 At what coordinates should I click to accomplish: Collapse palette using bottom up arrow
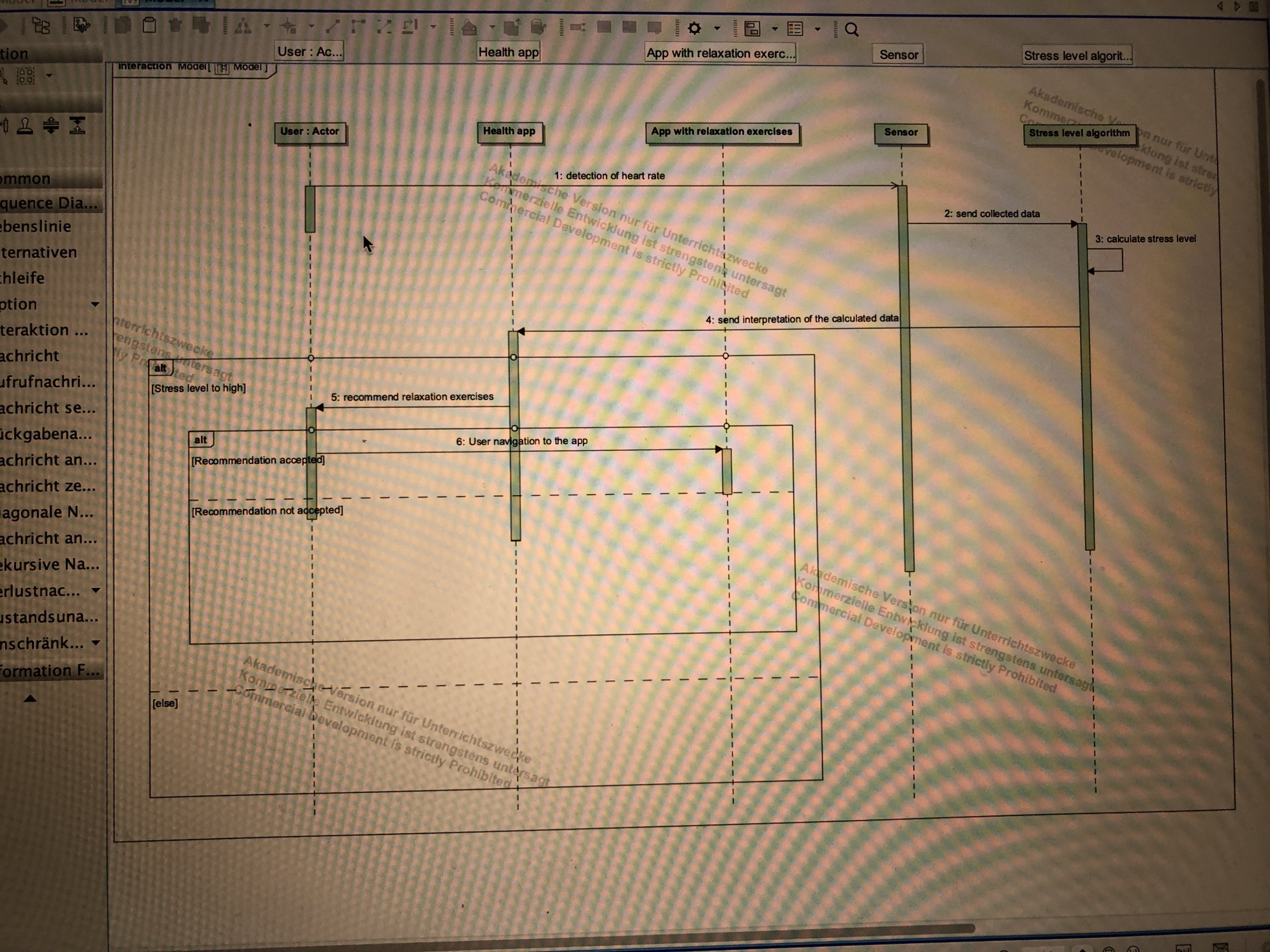(x=30, y=698)
